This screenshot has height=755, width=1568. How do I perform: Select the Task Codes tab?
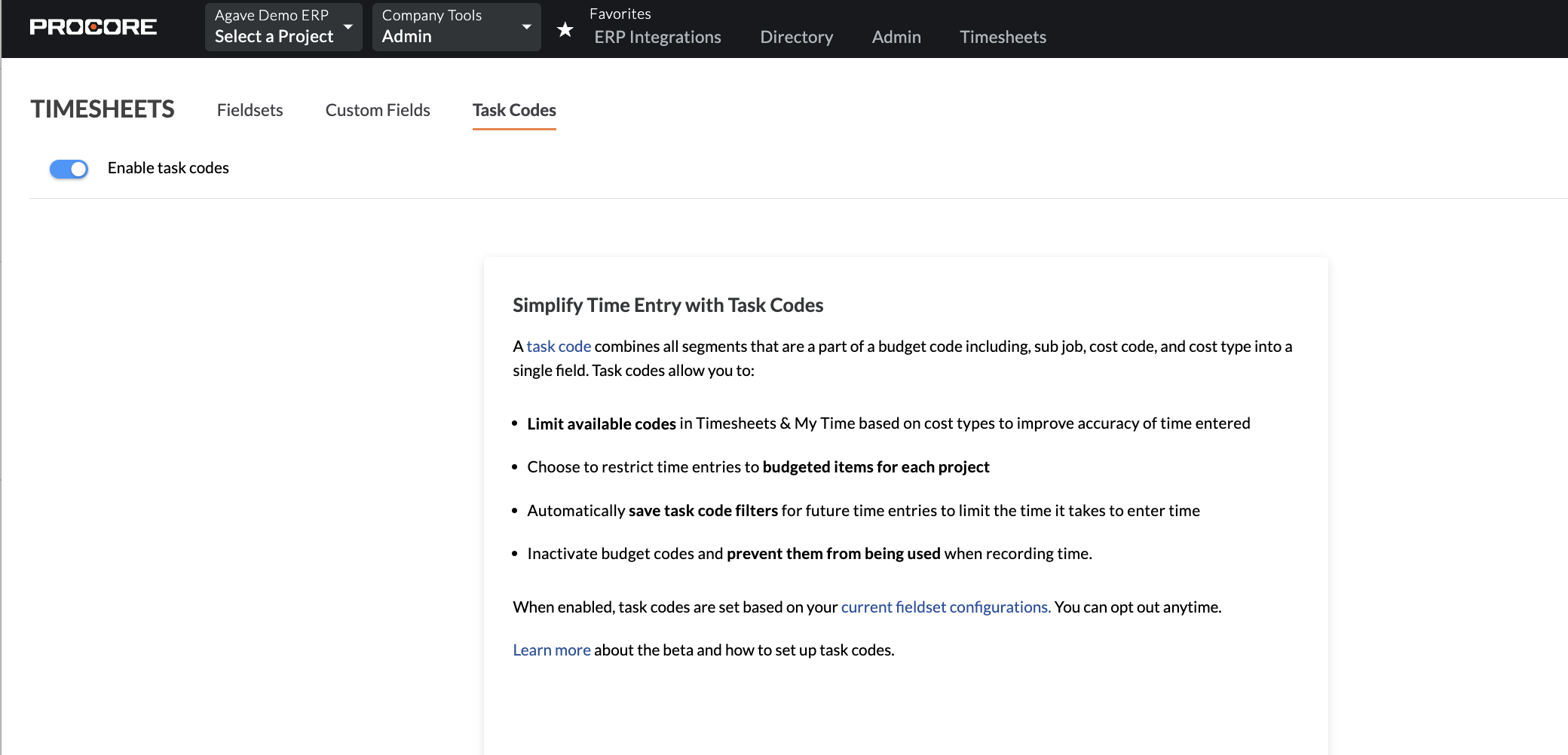pyautogui.click(x=514, y=110)
